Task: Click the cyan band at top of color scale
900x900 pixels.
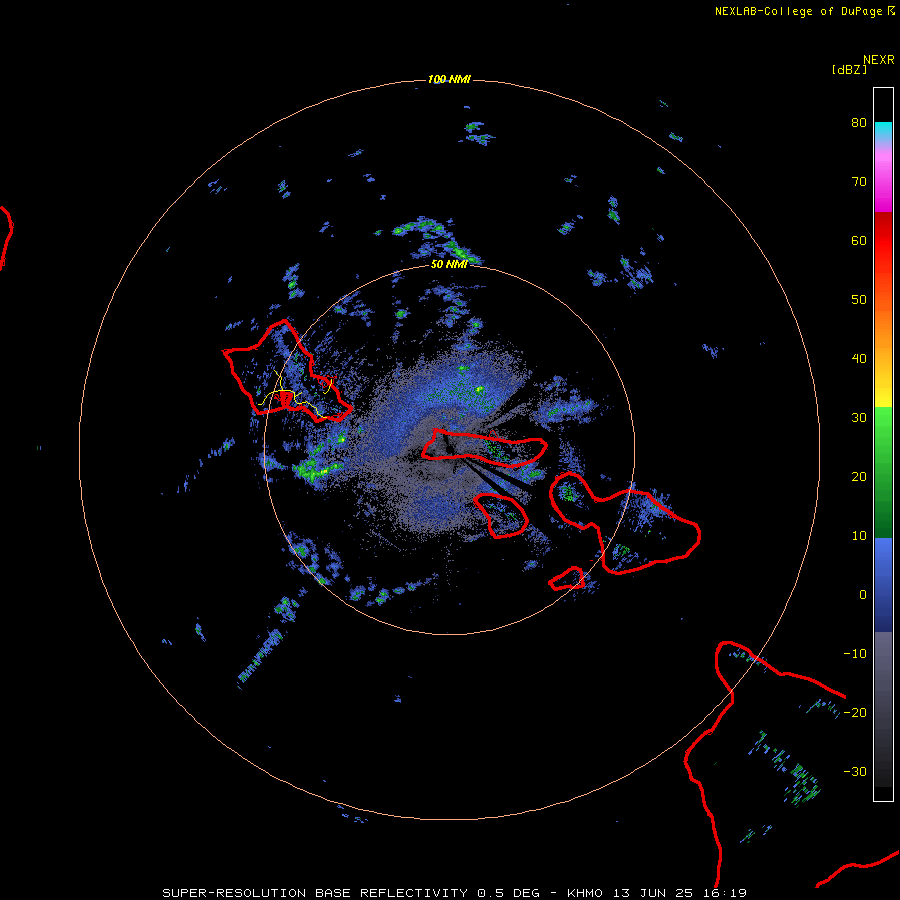Action: coord(883,130)
